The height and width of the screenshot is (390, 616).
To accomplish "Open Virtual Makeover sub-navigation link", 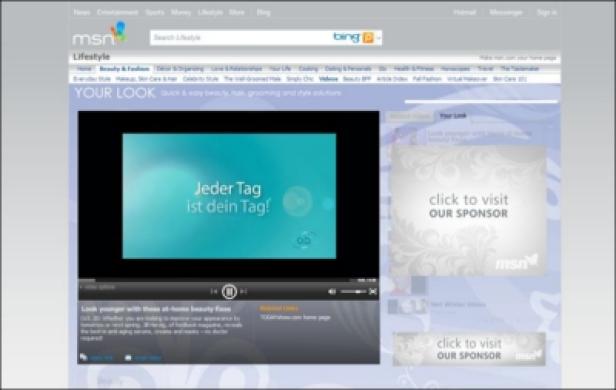I will (467, 79).
